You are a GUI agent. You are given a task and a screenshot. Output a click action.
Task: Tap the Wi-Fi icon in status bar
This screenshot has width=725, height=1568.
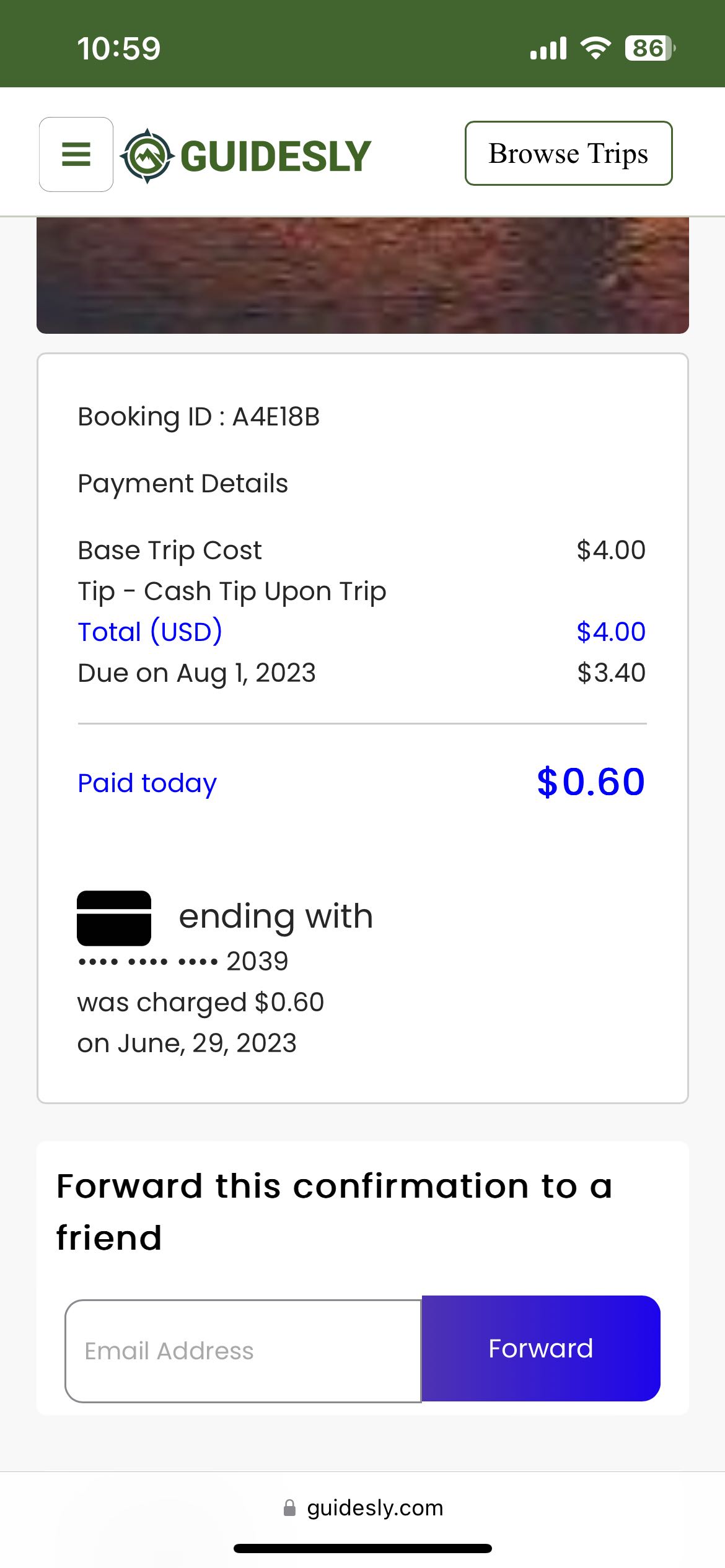click(x=595, y=48)
